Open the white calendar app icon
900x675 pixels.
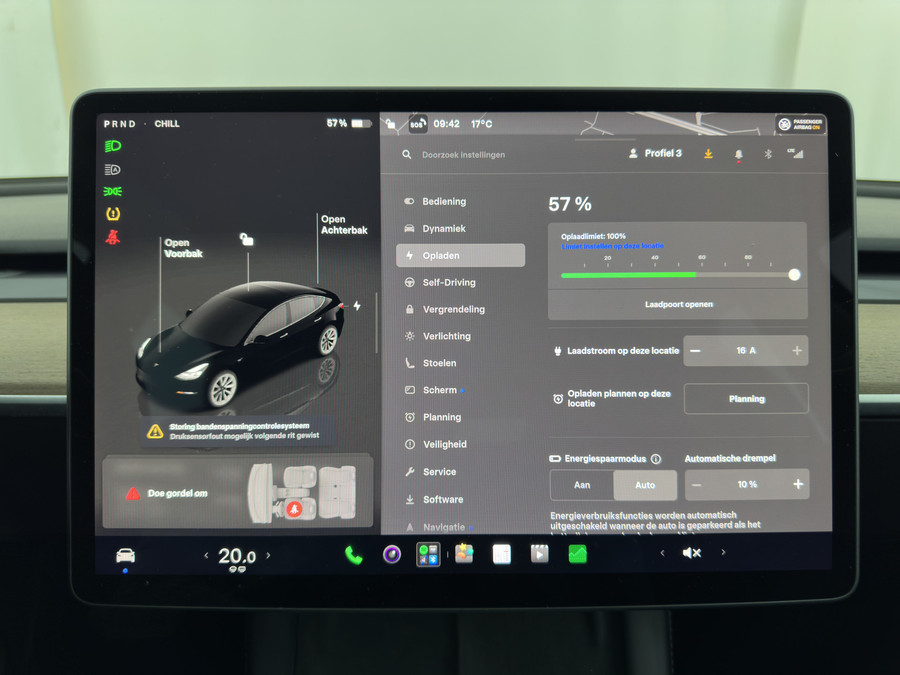tap(502, 554)
